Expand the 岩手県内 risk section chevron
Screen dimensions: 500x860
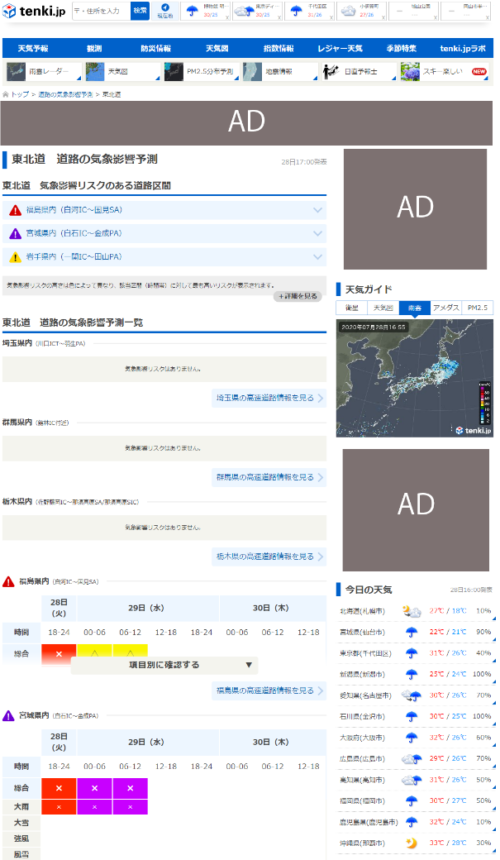tap(317, 257)
